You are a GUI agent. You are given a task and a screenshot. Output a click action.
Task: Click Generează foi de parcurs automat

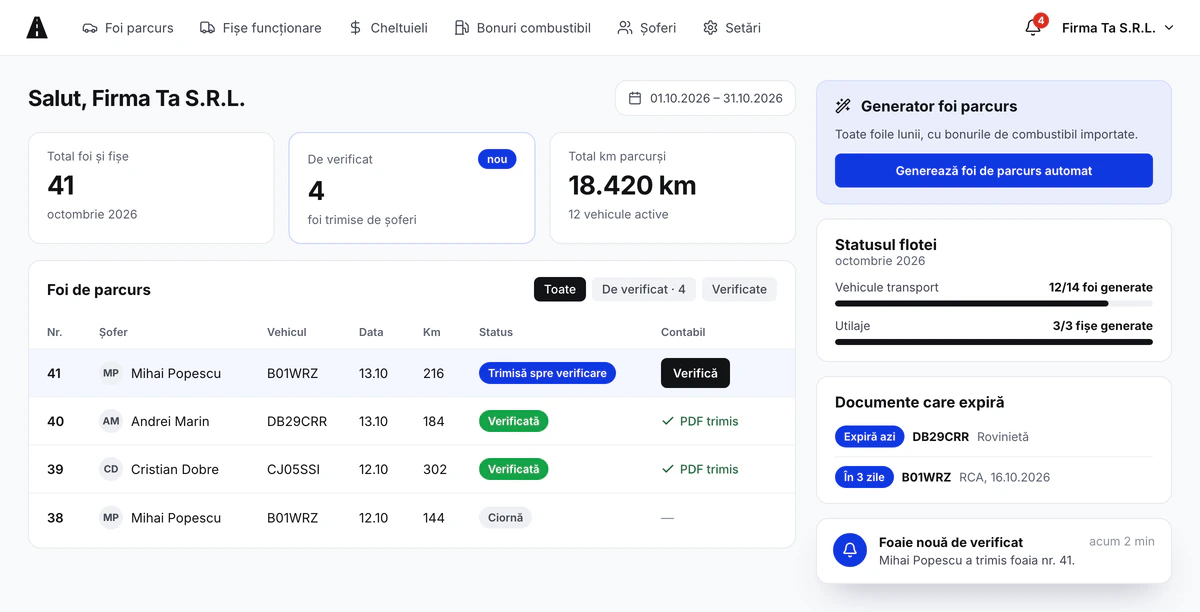coord(994,171)
